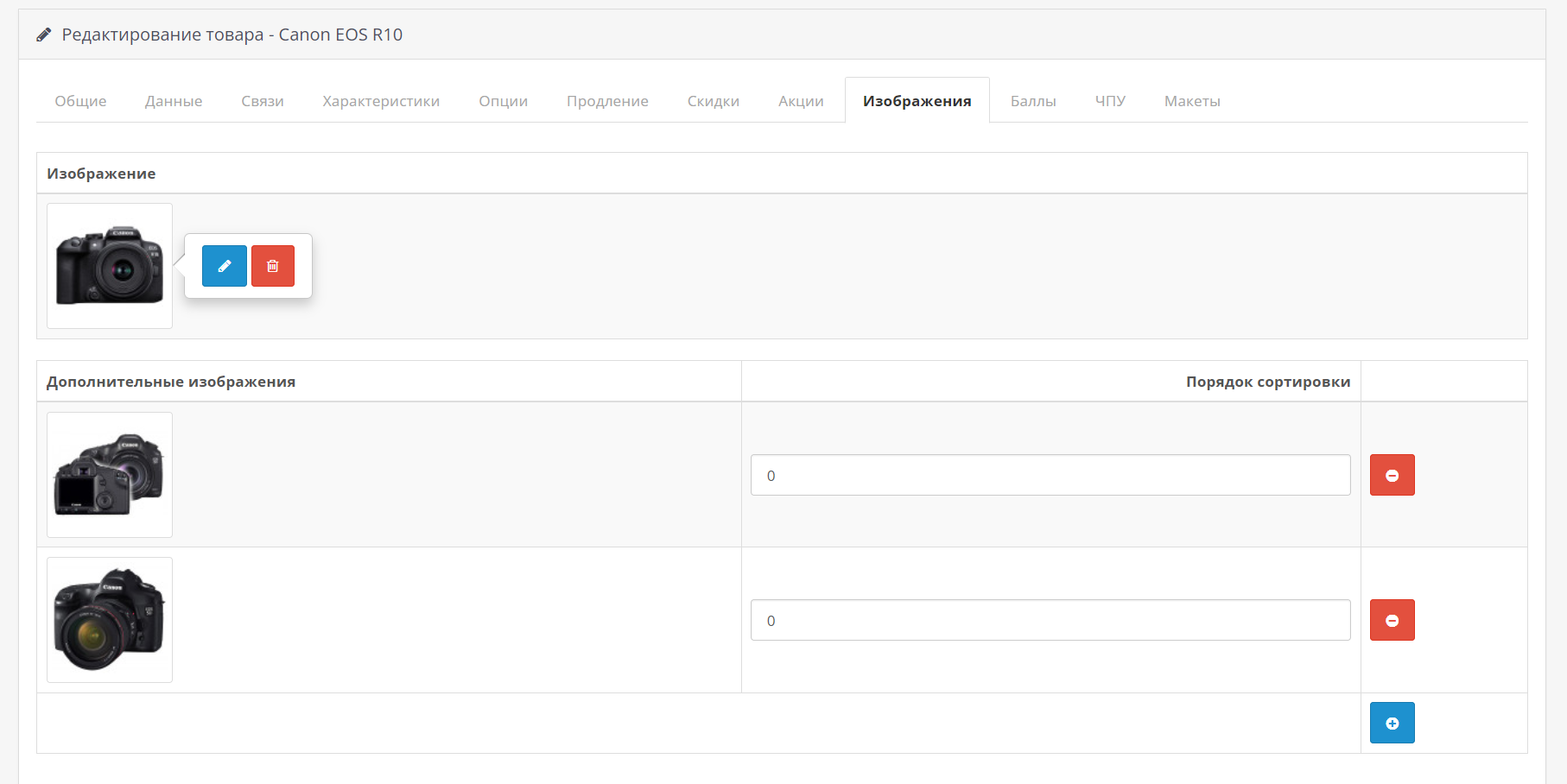The width and height of the screenshot is (1567, 784).
Task: Switch to the Данные tab
Action: tap(174, 101)
